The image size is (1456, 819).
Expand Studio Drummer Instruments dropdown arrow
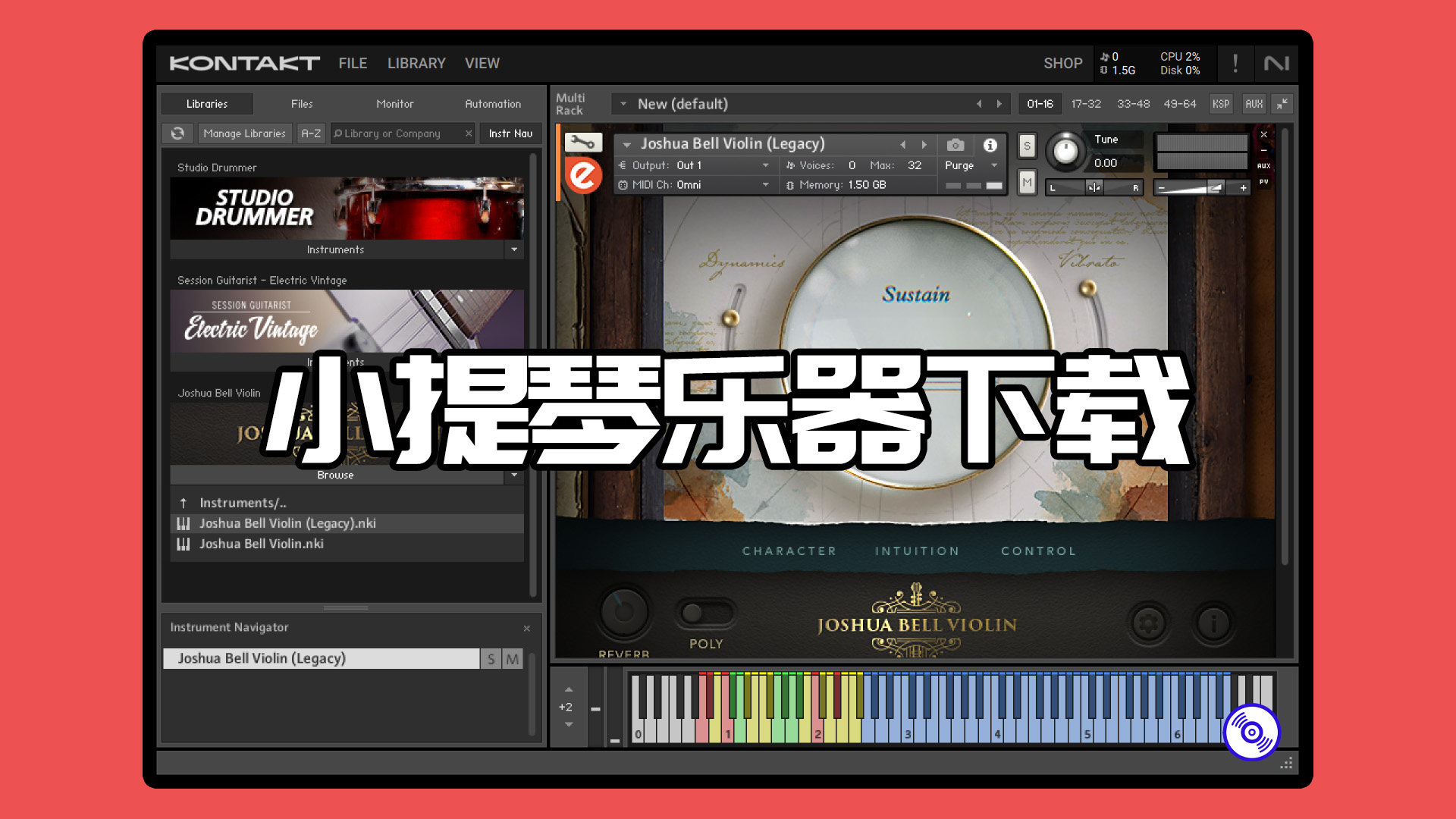click(x=514, y=249)
